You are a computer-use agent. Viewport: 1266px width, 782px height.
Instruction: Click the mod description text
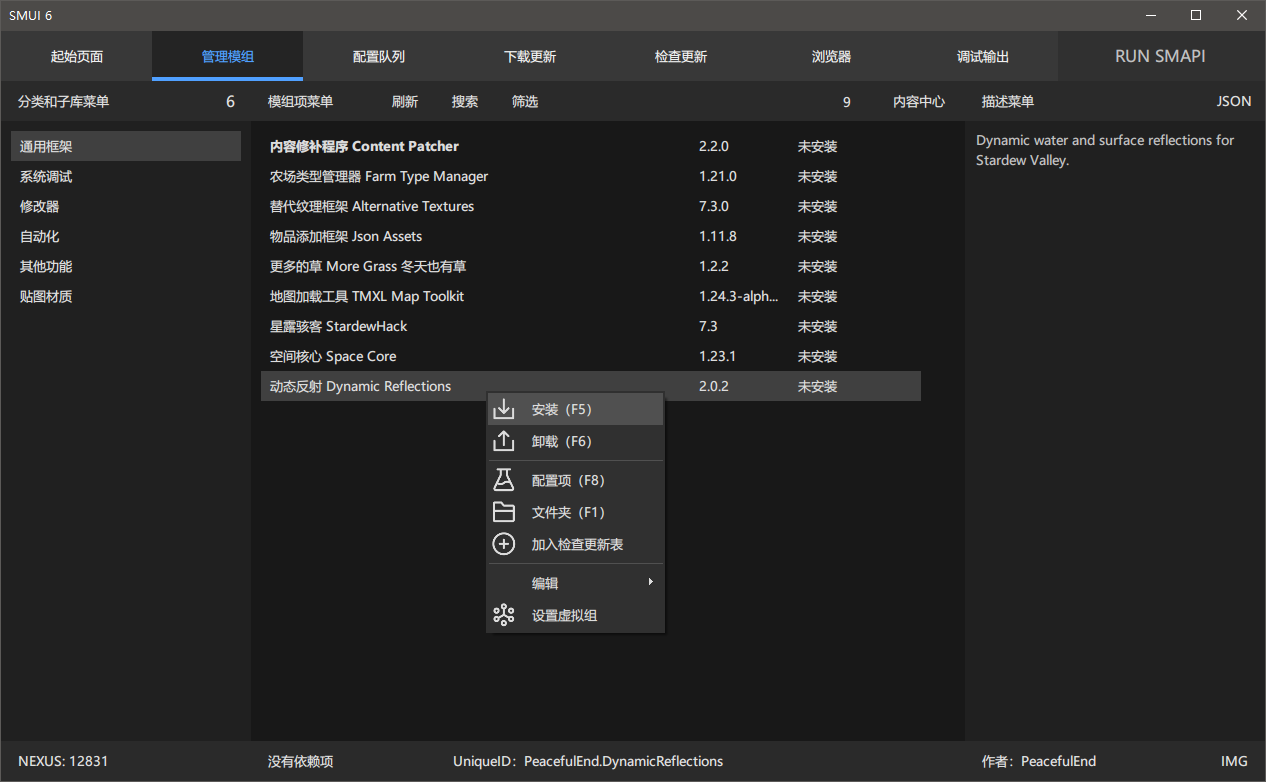[1105, 150]
